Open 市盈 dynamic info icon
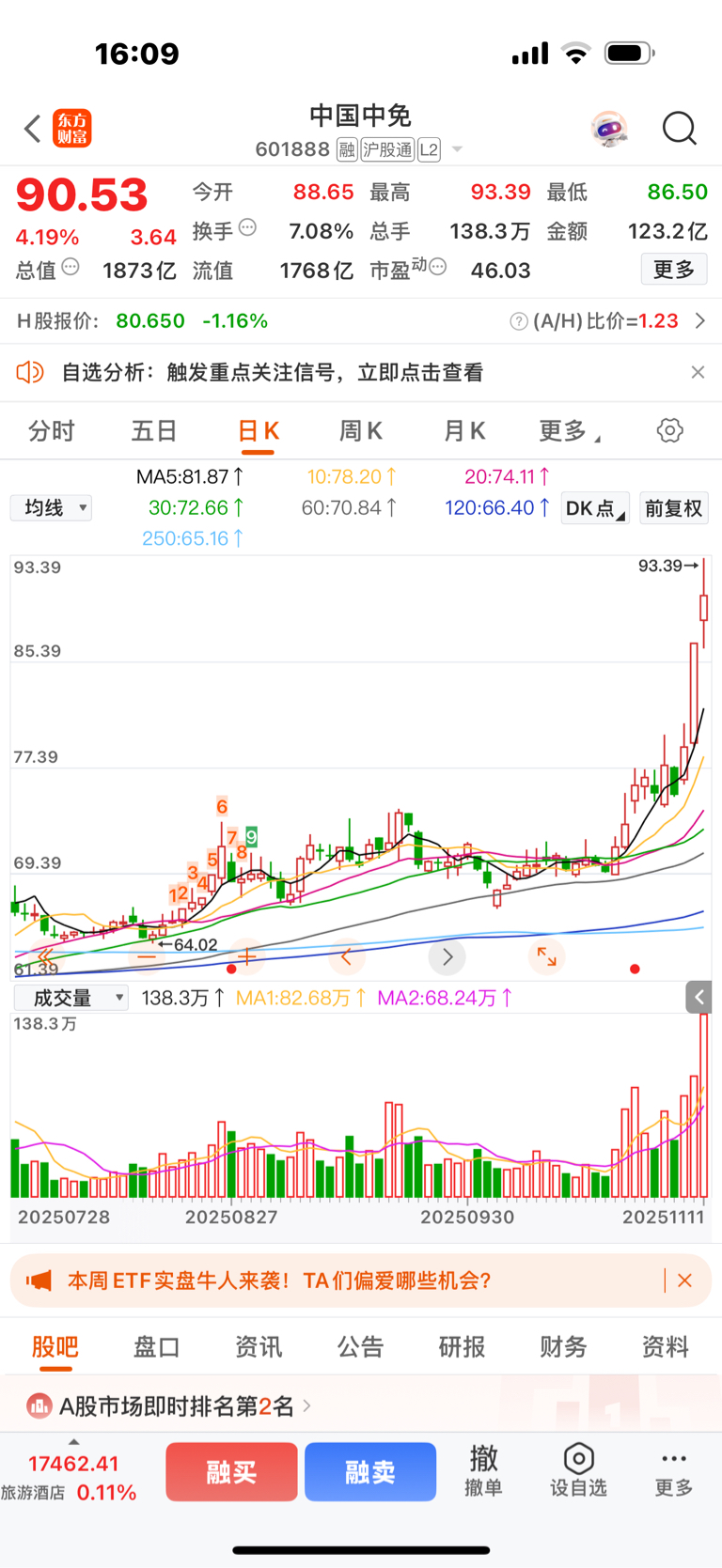Screen dimensions: 722x1568 tap(437, 267)
